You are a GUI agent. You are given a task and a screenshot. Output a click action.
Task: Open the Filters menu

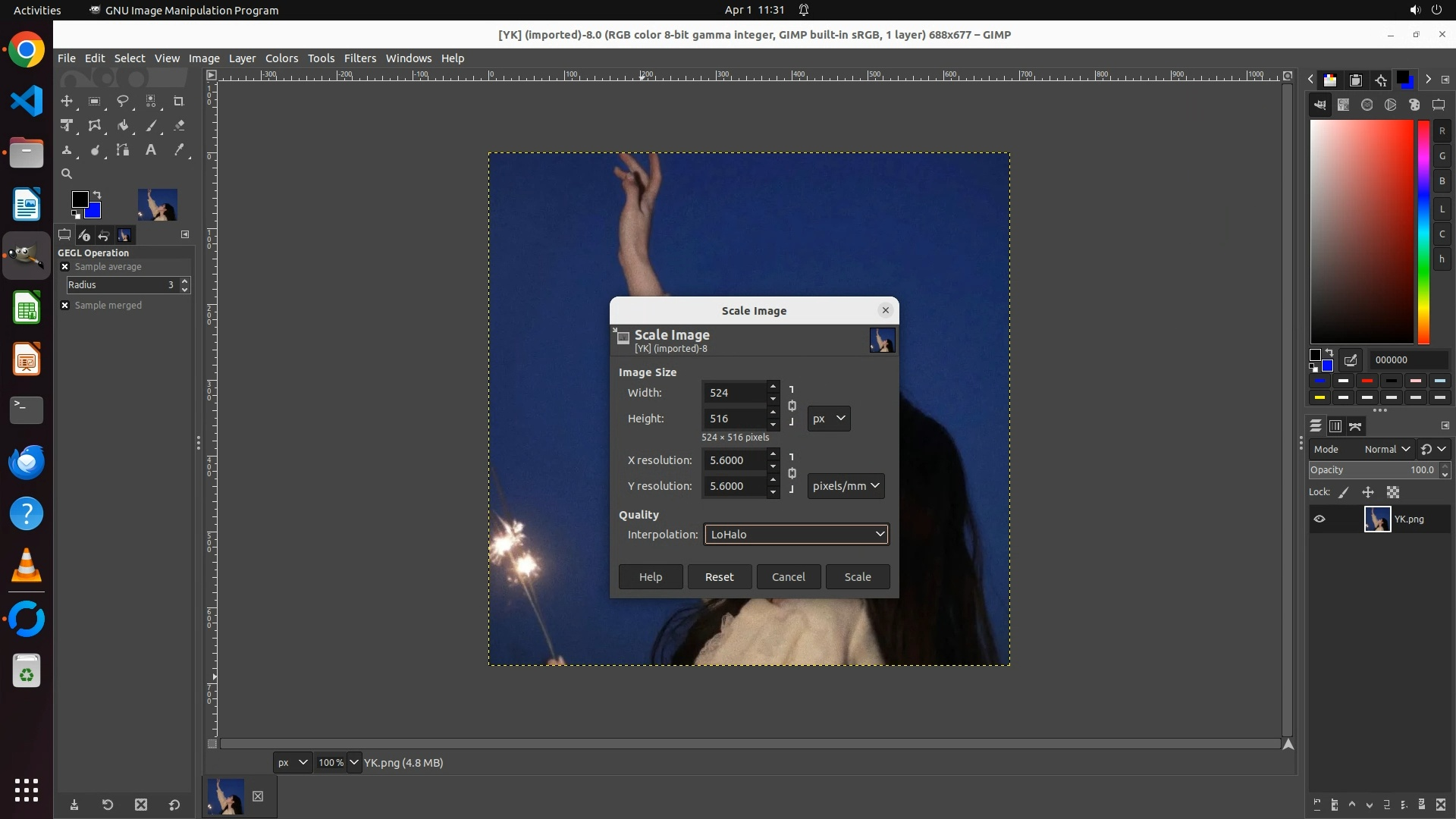coord(359,58)
